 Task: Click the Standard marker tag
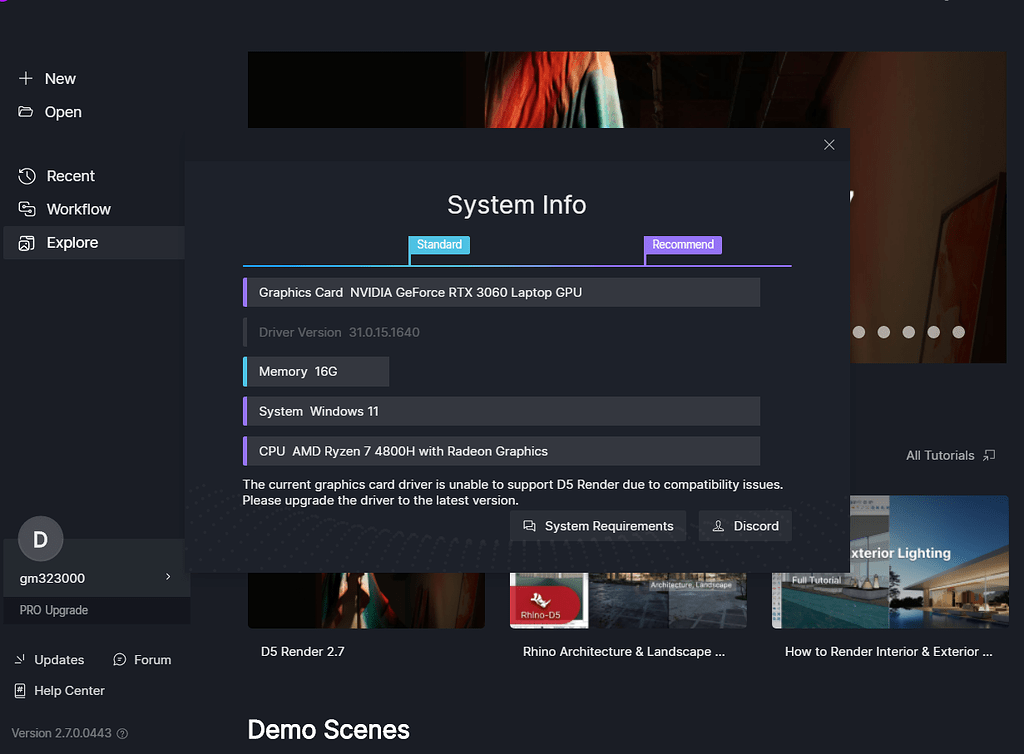439,245
